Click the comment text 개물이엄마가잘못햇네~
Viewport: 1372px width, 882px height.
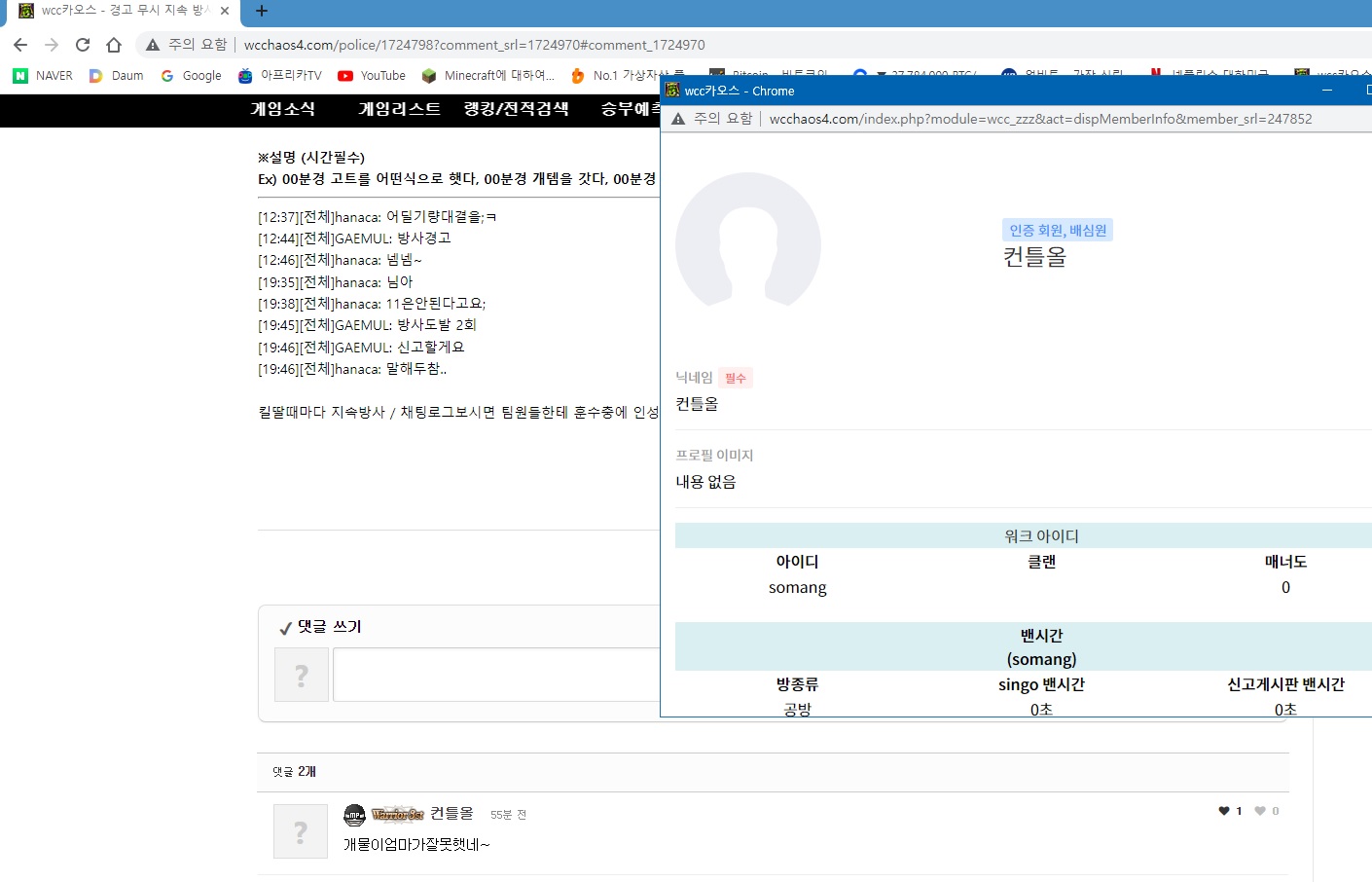pos(416,844)
